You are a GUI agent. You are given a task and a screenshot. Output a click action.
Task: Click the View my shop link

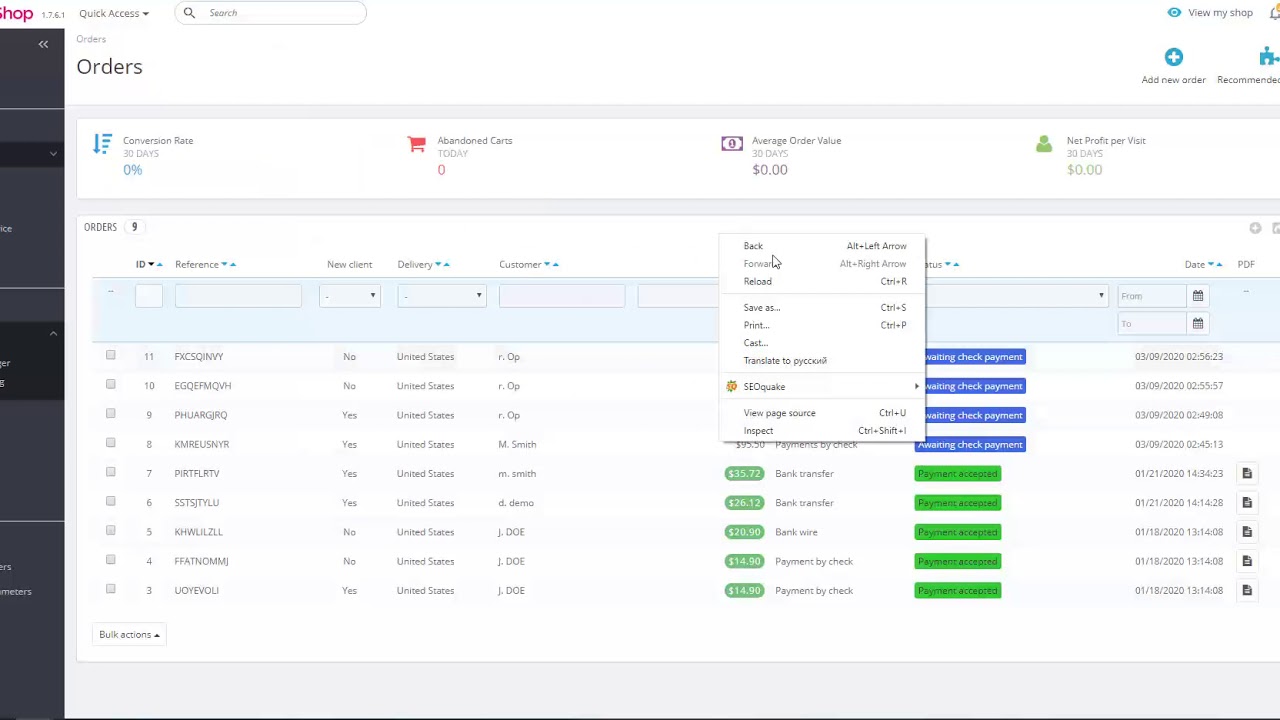click(x=1220, y=13)
